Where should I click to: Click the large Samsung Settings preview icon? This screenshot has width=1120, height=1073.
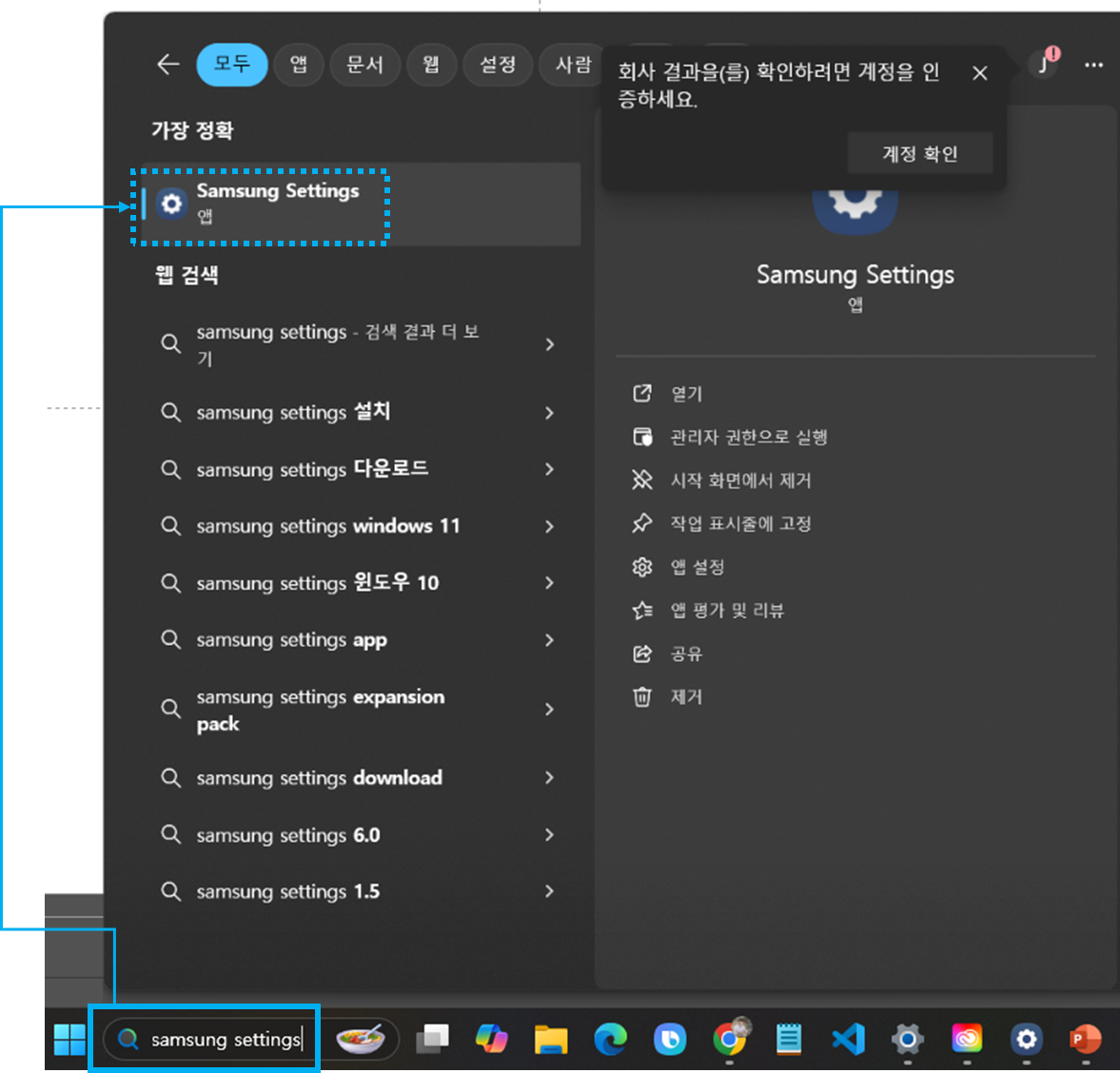[855, 210]
